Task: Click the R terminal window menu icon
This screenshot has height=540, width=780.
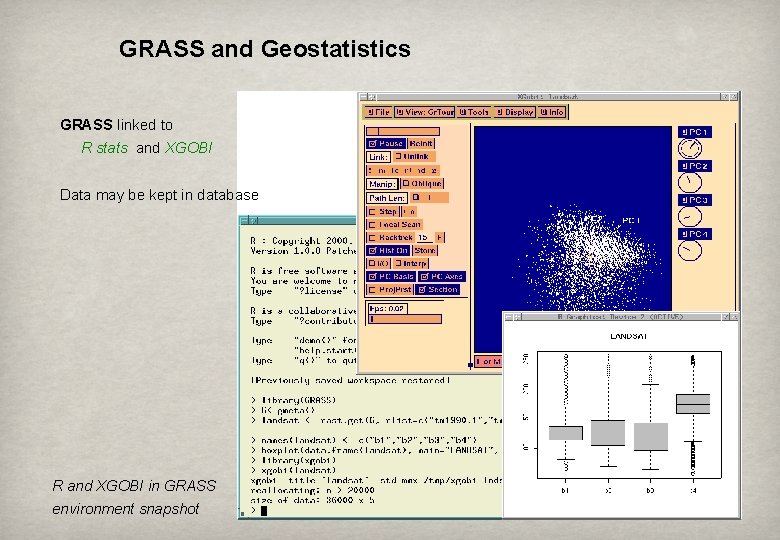Action: point(244,220)
